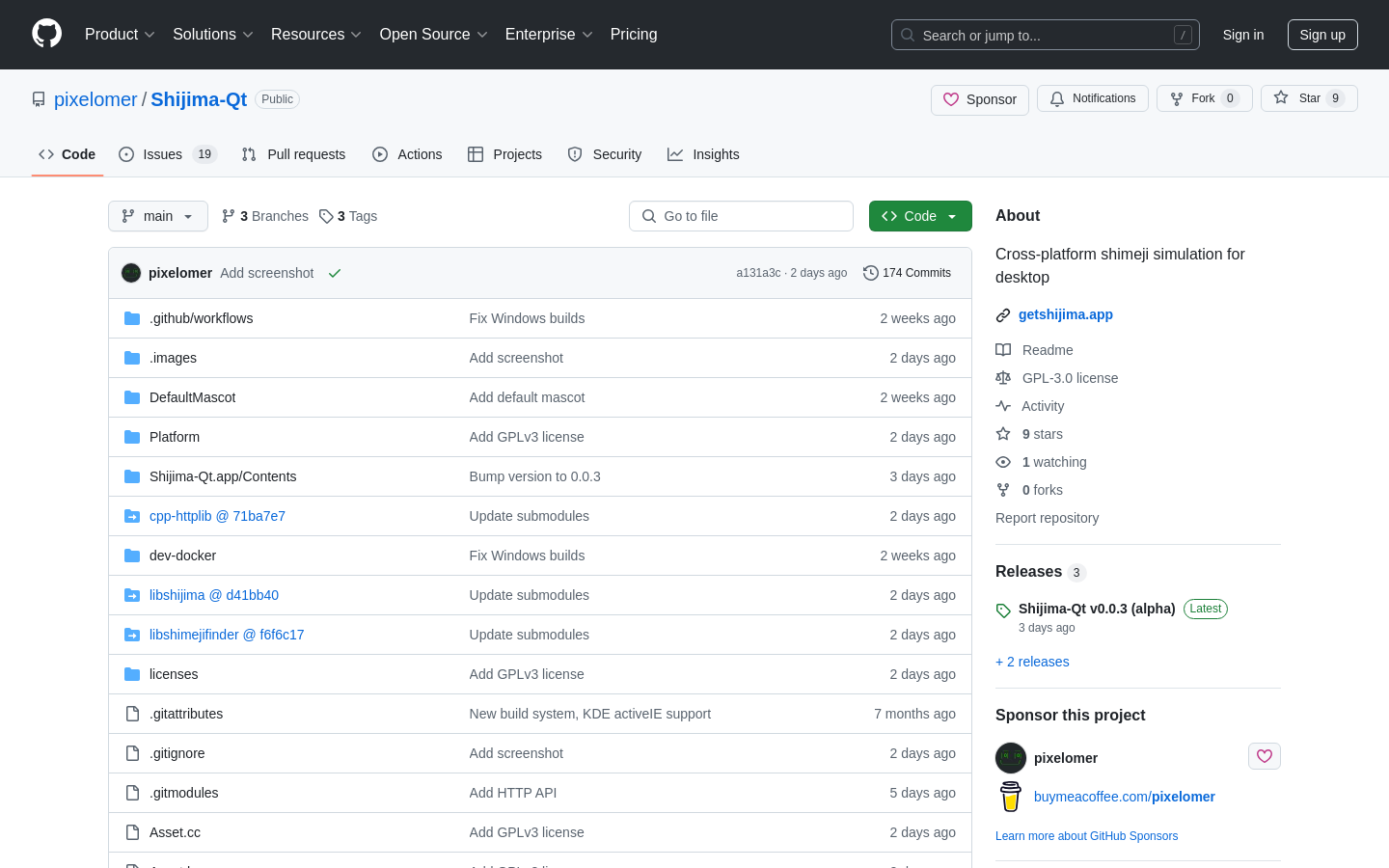Click the .images folder icon
This screenshot has width=1389, height=868.
pos(132,358)
